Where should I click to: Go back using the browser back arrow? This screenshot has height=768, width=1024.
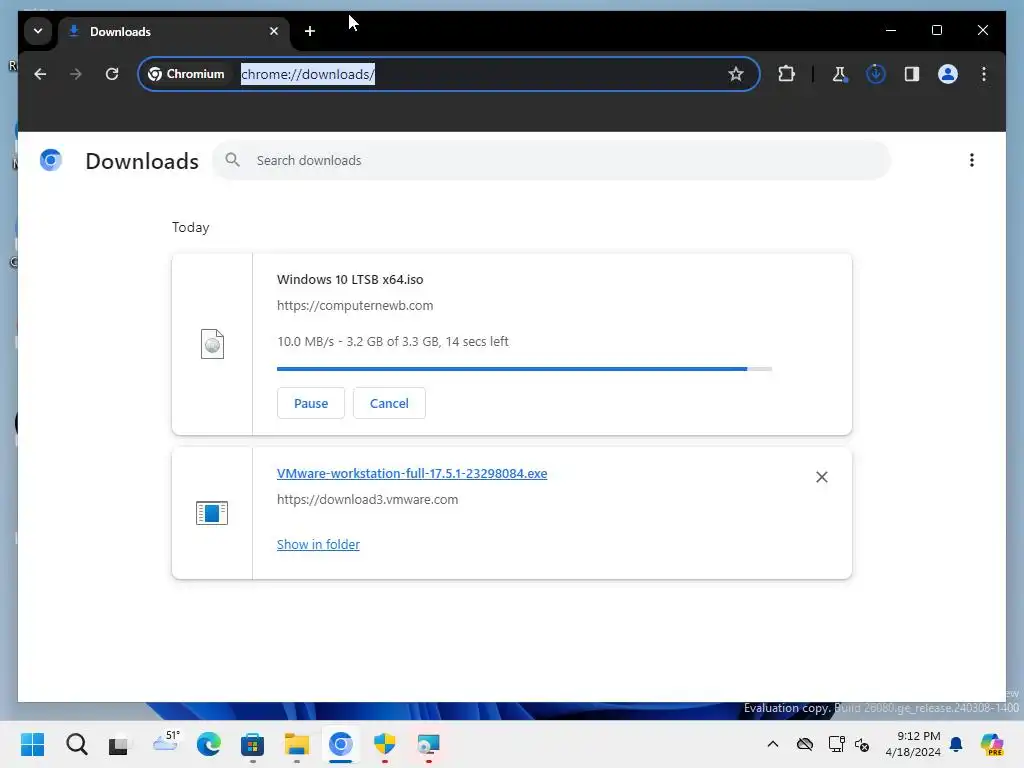pos(40,74)
